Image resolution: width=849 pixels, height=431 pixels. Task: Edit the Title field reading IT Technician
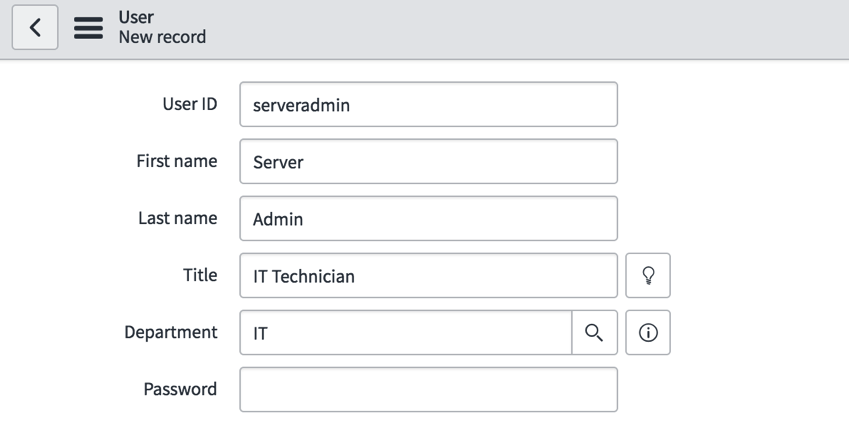click(x=428, y=276)
